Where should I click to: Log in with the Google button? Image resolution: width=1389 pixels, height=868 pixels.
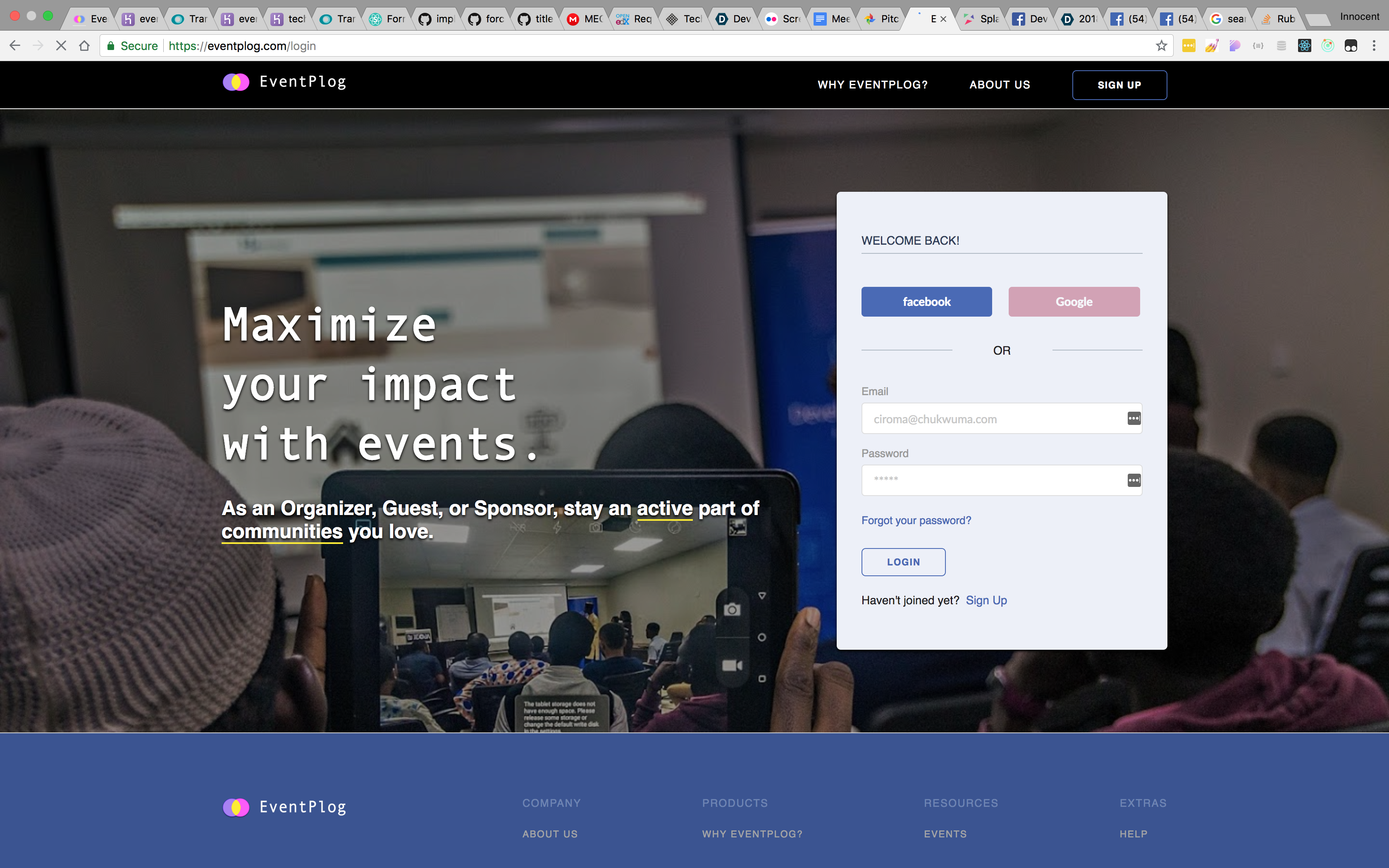point(1073,302)
